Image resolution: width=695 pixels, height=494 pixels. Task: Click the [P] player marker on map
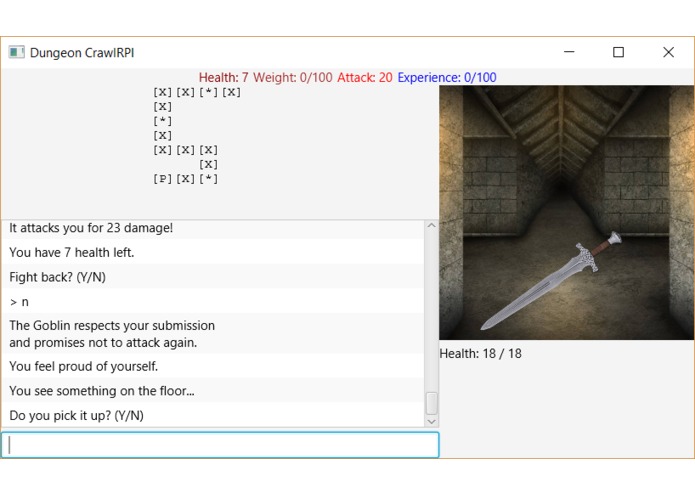163,179
